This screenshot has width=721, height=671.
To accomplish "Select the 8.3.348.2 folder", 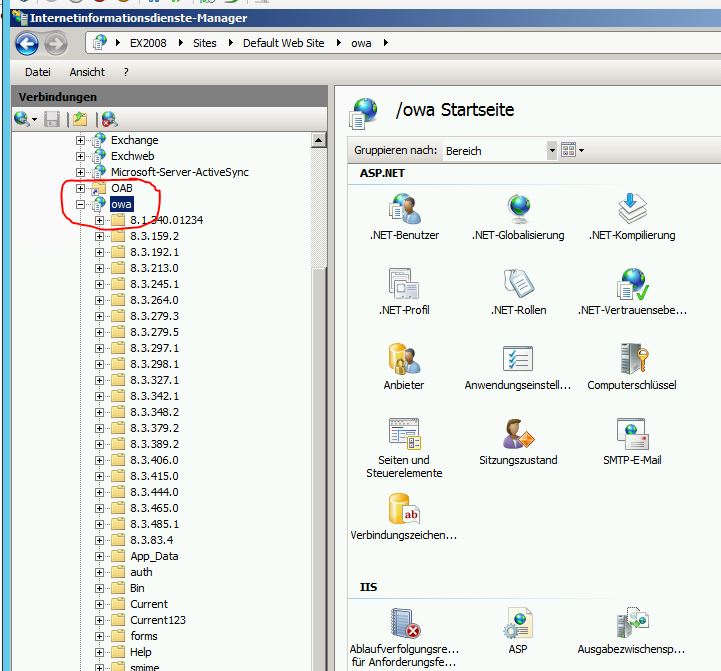I will (154, 412).
